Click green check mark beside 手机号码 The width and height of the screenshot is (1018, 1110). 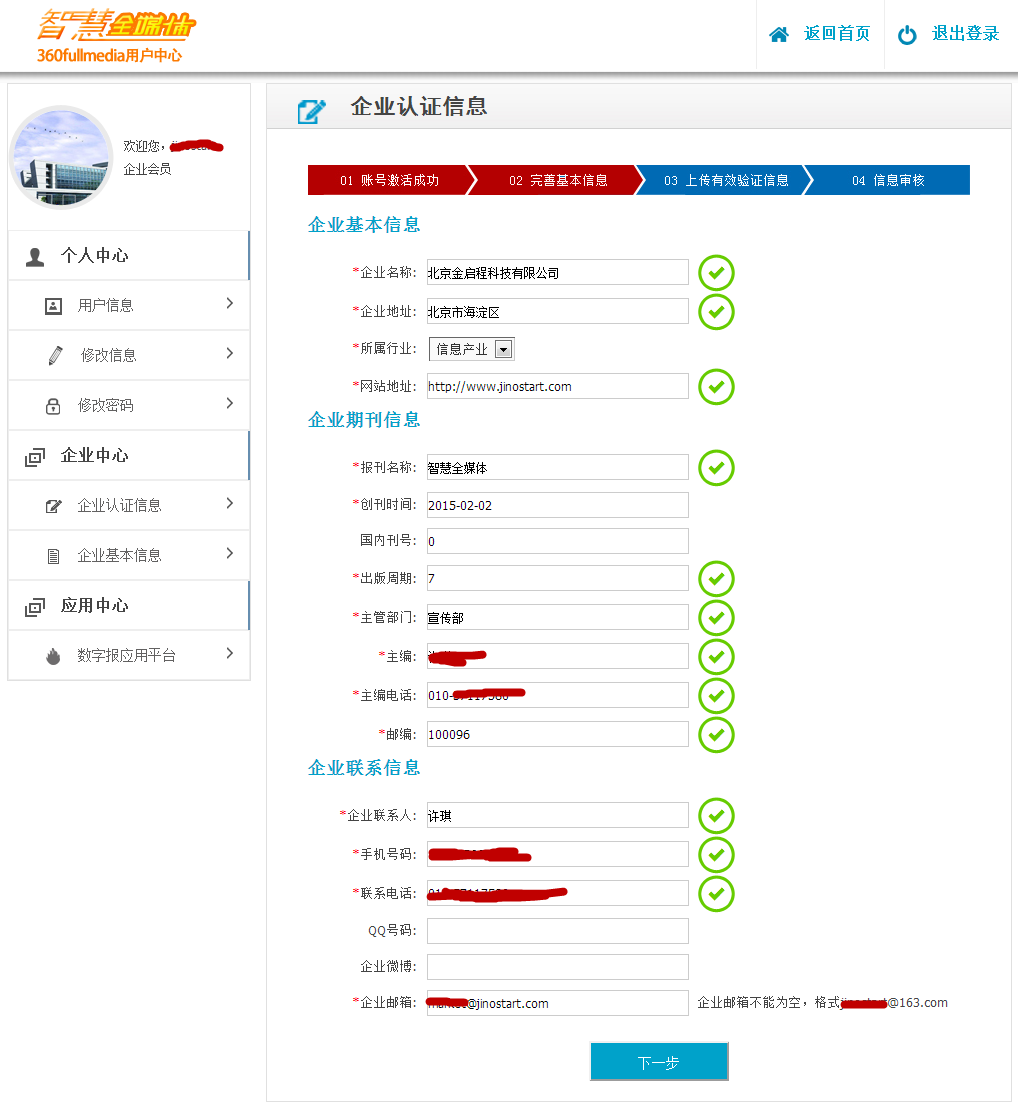click(x=716, y=855)
